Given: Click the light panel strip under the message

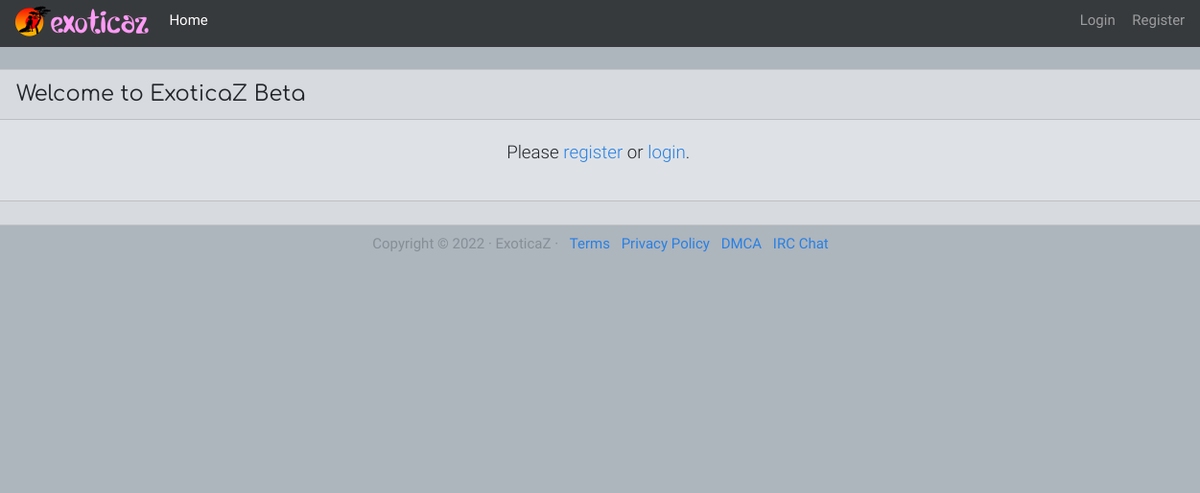Looking at the screenshot, I should [x=600, y=213].
